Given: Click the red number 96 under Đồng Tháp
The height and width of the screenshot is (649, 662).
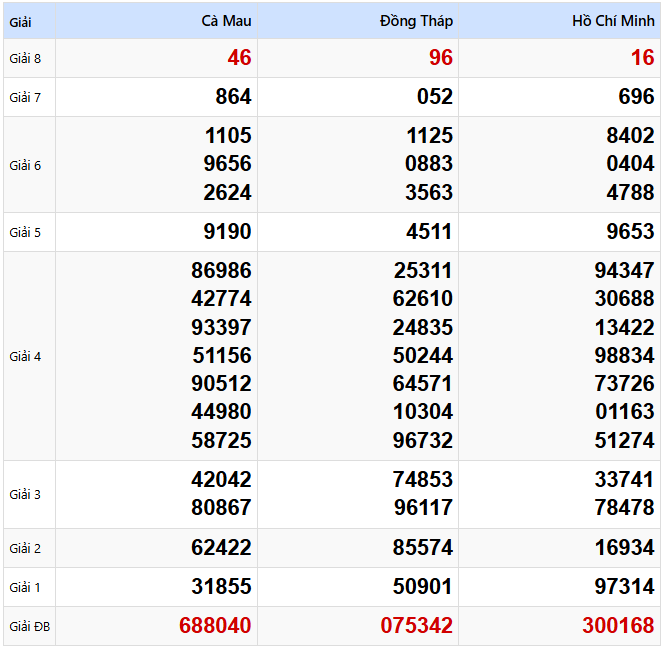Looking at the screenshot, I should point(440,58).
